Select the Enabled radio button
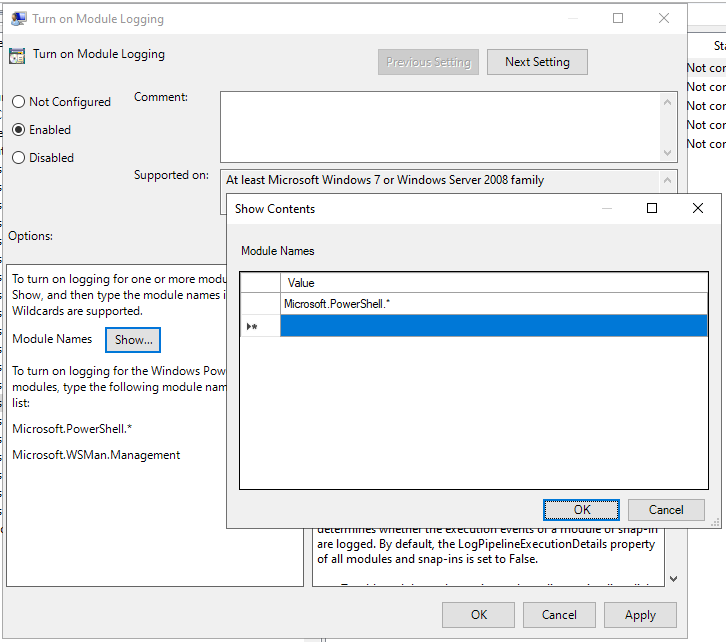 pyautogui.click(x=19, y=130)
